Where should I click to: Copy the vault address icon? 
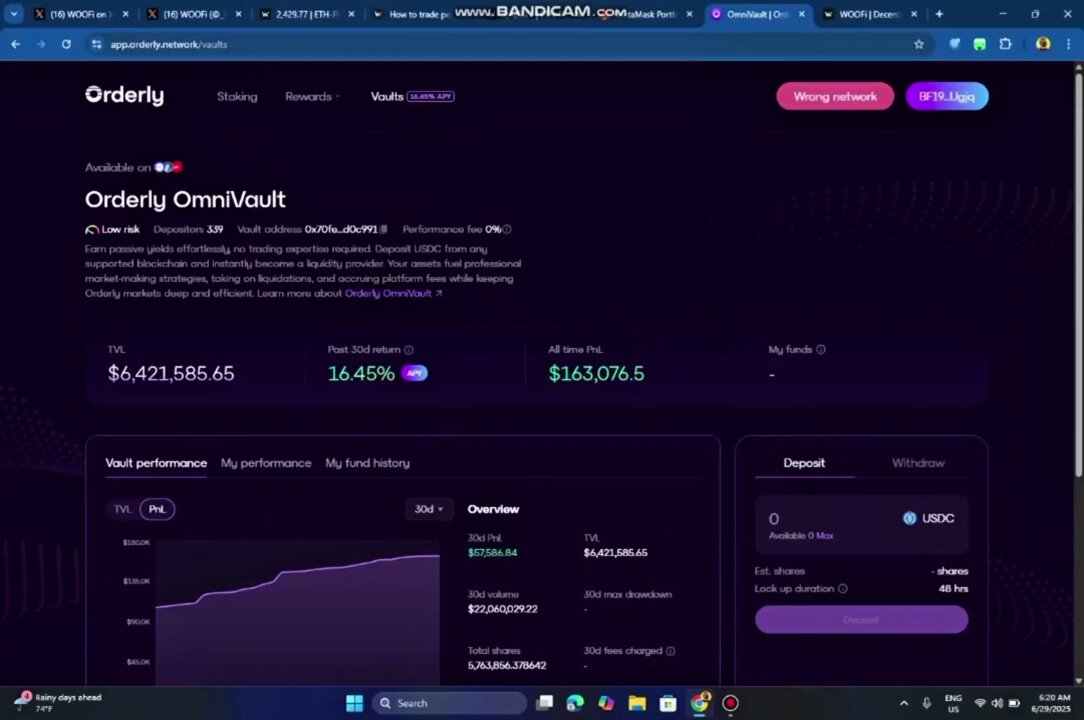[x=384, y=229]
